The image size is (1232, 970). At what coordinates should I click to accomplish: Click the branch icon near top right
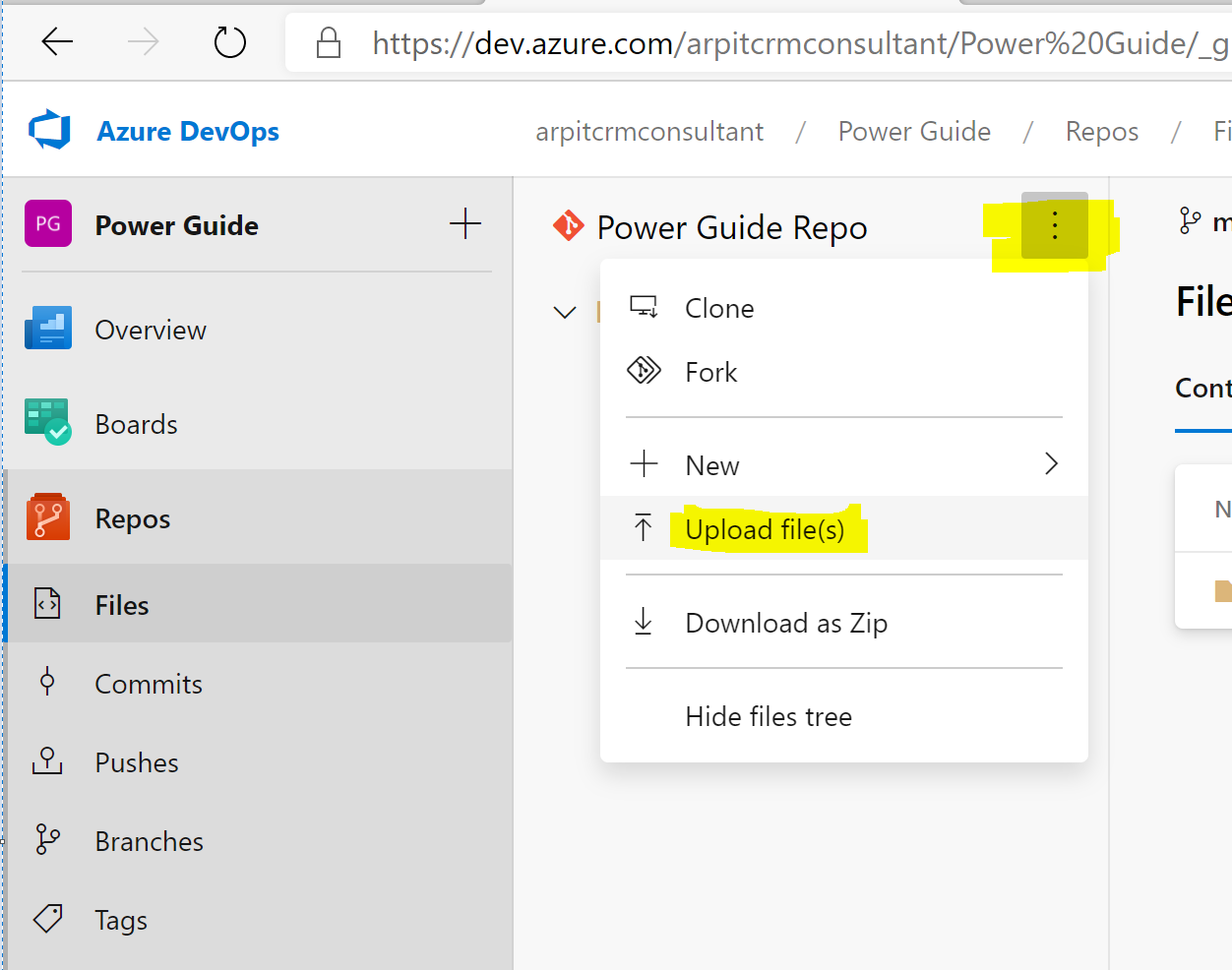click(x=1191, y=220)
